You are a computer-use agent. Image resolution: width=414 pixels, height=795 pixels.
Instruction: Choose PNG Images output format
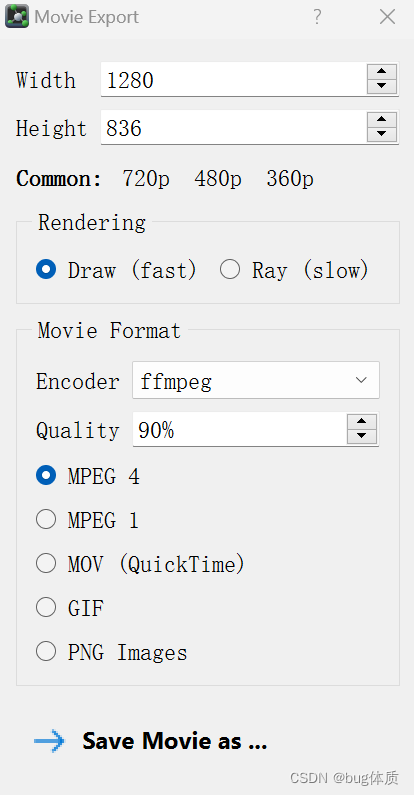(111, 652)
